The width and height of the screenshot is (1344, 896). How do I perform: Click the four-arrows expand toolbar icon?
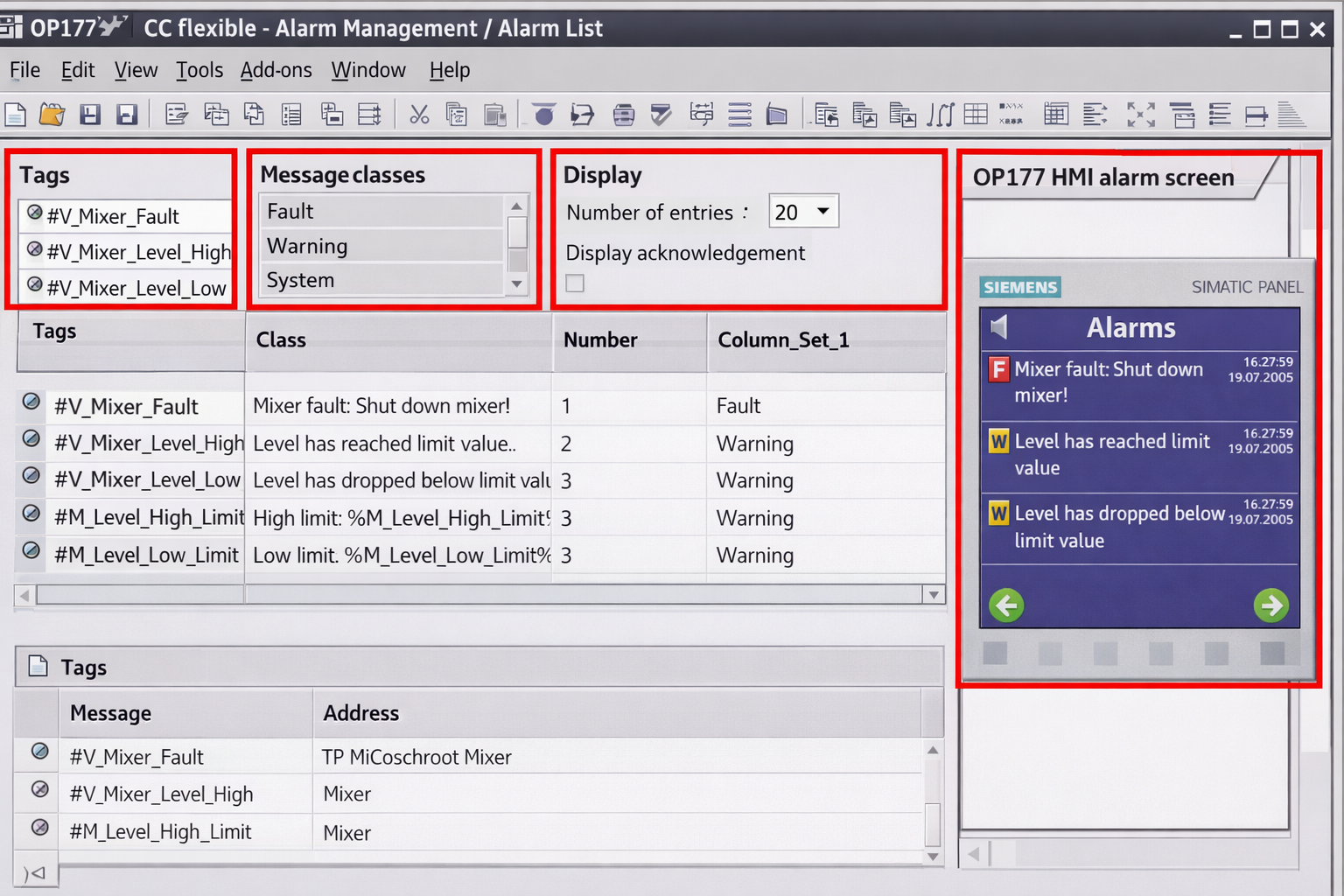click(x=1140, y=115)
